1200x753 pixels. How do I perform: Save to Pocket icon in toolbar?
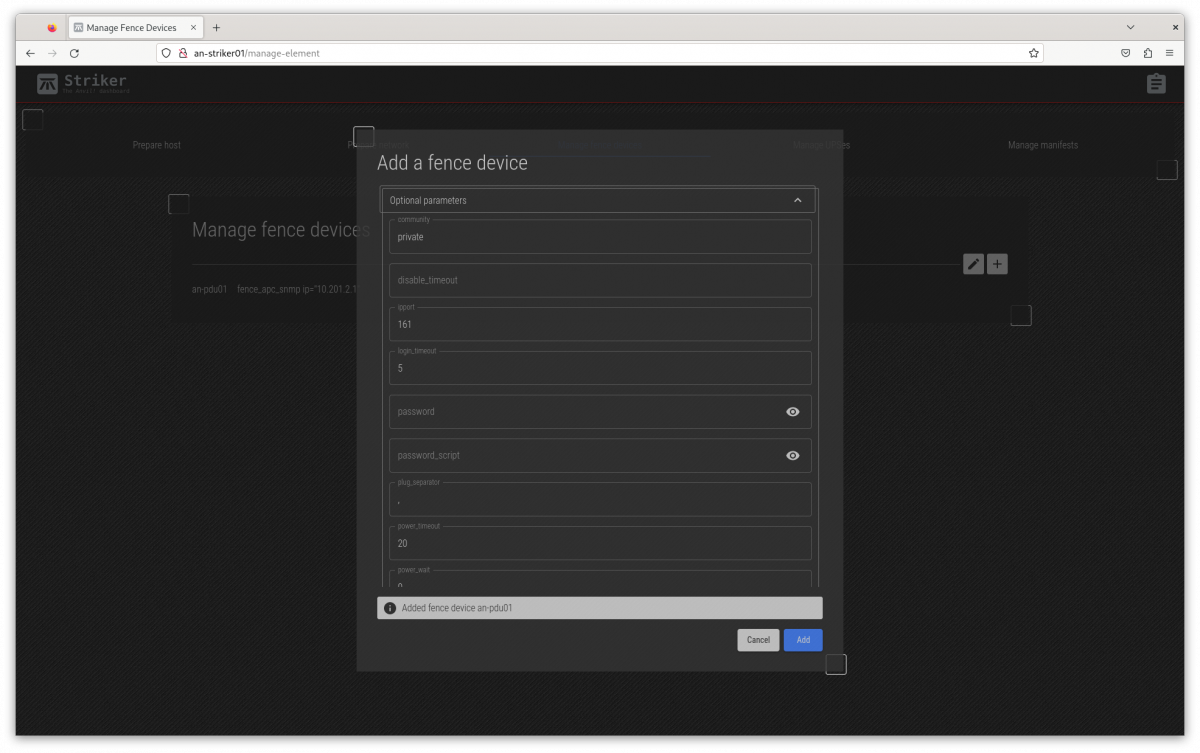click(1125, 53)
